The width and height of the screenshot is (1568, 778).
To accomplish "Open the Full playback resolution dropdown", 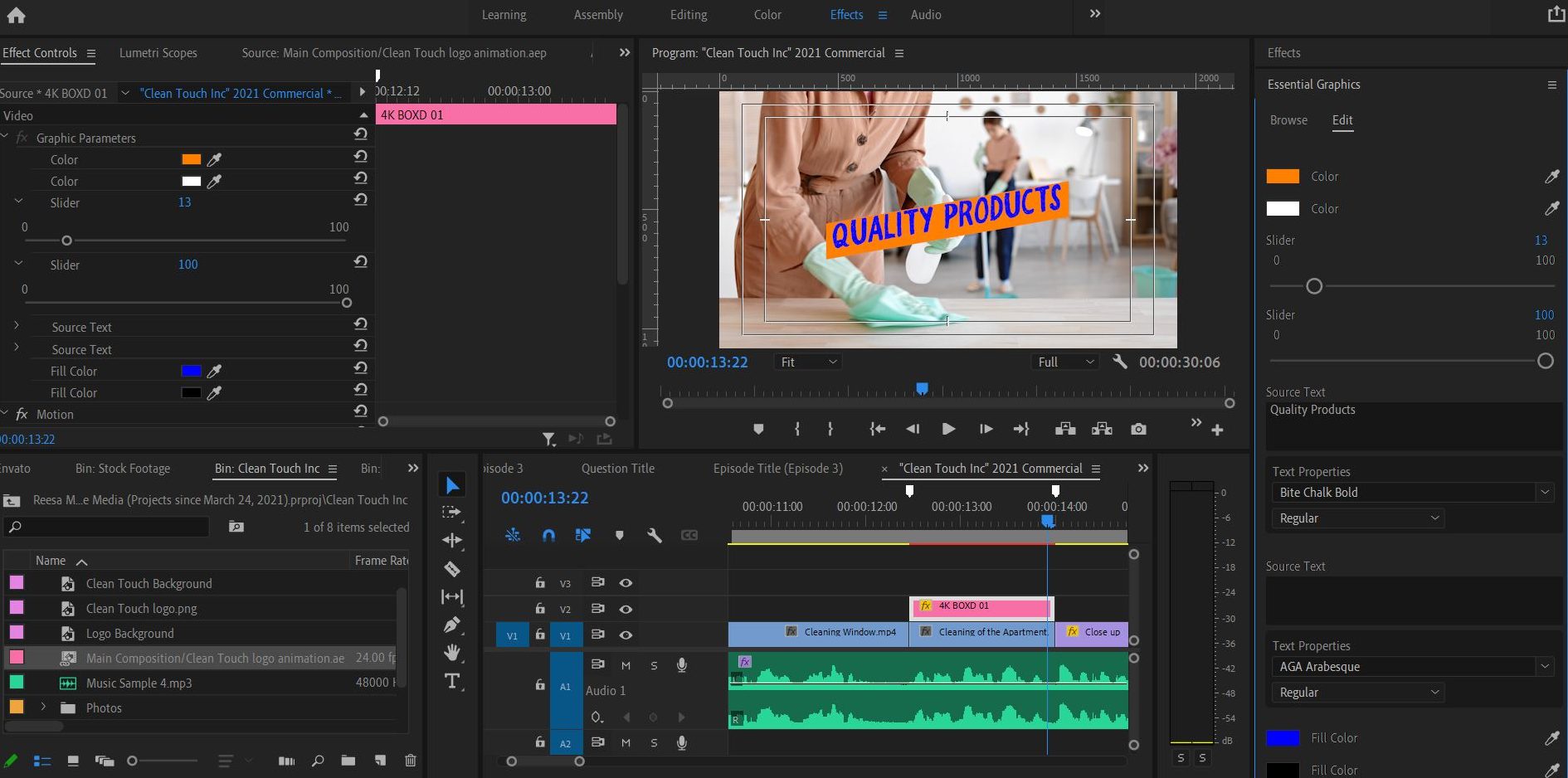I will 1066,362.
